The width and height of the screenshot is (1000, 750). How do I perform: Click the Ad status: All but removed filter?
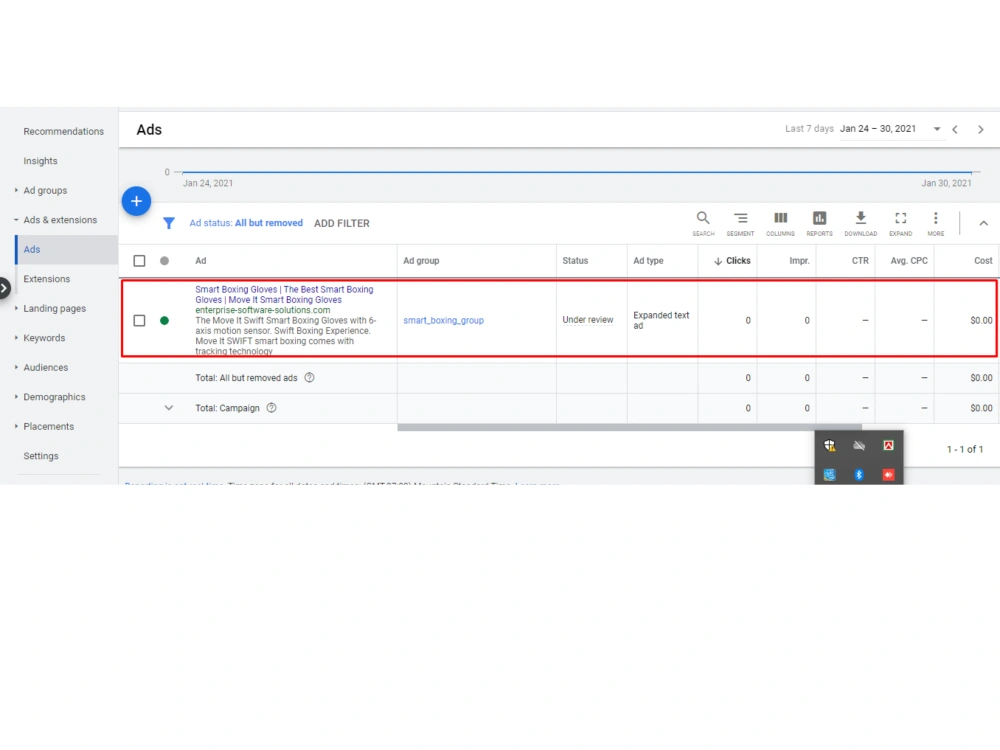246,223
